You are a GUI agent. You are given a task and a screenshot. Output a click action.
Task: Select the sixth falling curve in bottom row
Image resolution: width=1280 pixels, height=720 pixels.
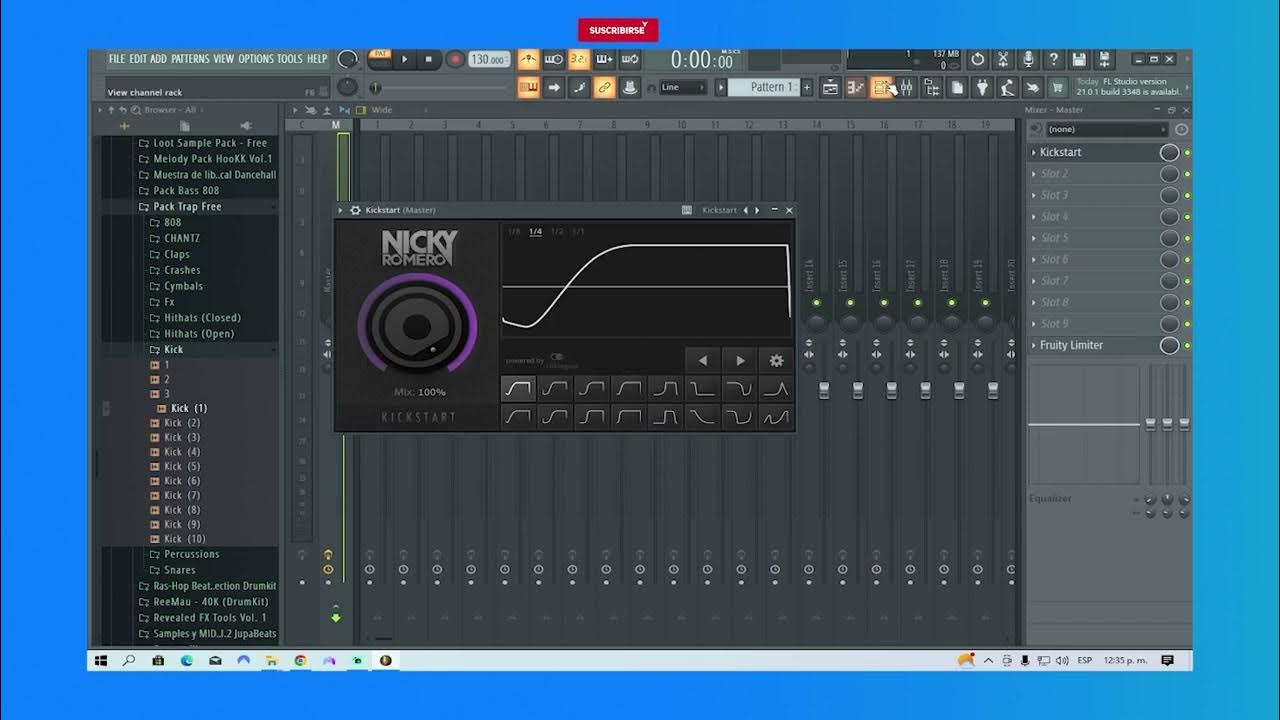coord(702,416)
